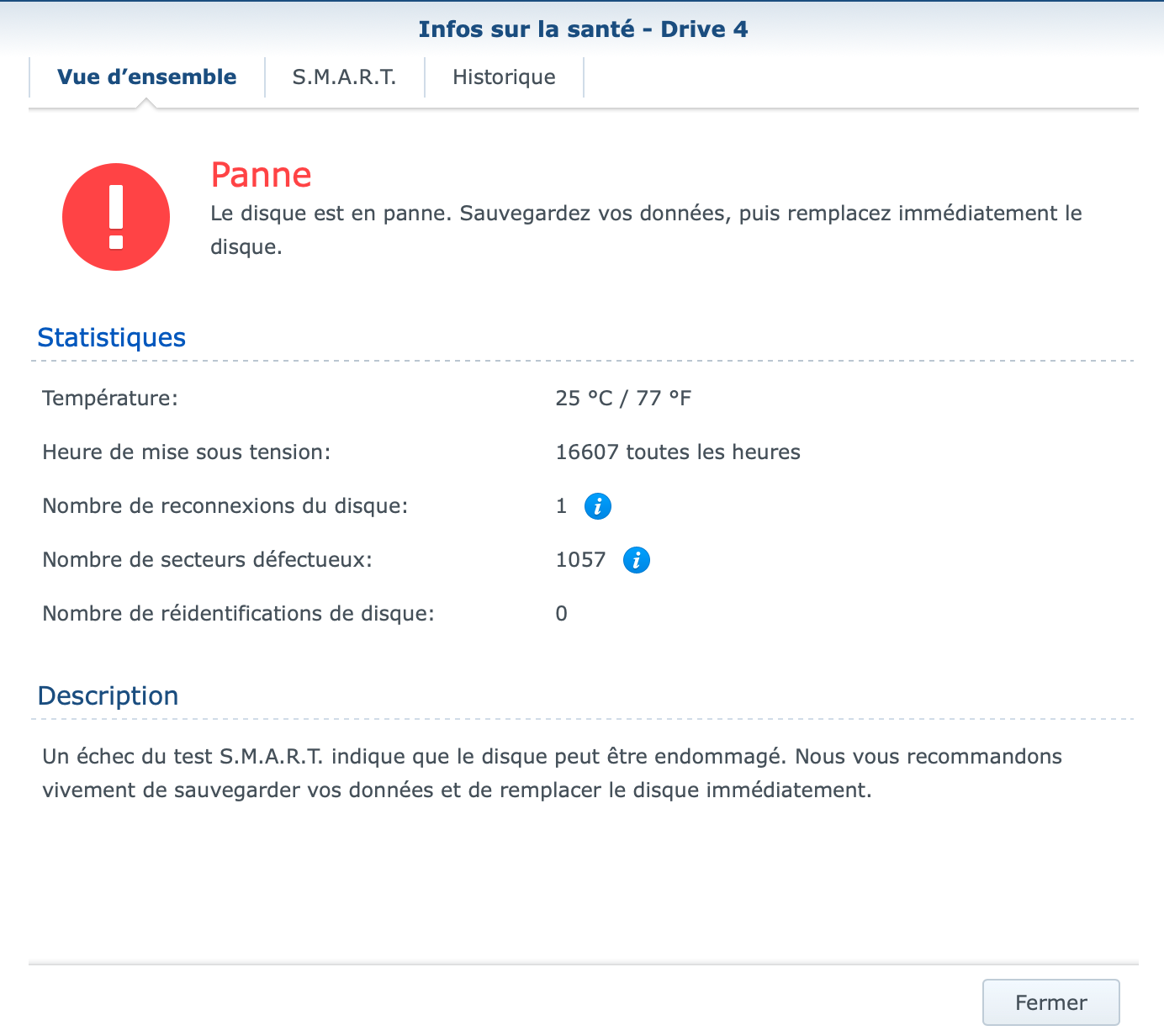Select the 25 °C / 77 °F value
1164x1036 pixels.
[x=623, y=399]
